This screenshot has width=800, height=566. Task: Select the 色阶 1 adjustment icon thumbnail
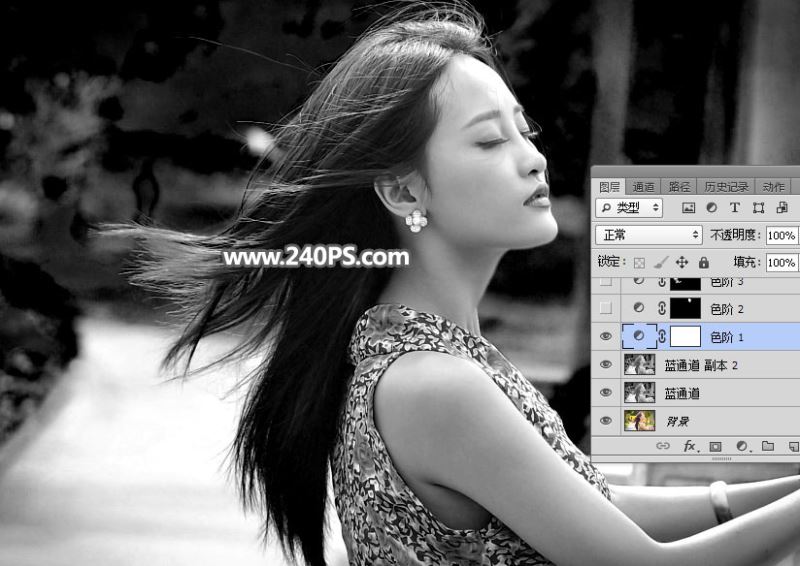[639, 336]
